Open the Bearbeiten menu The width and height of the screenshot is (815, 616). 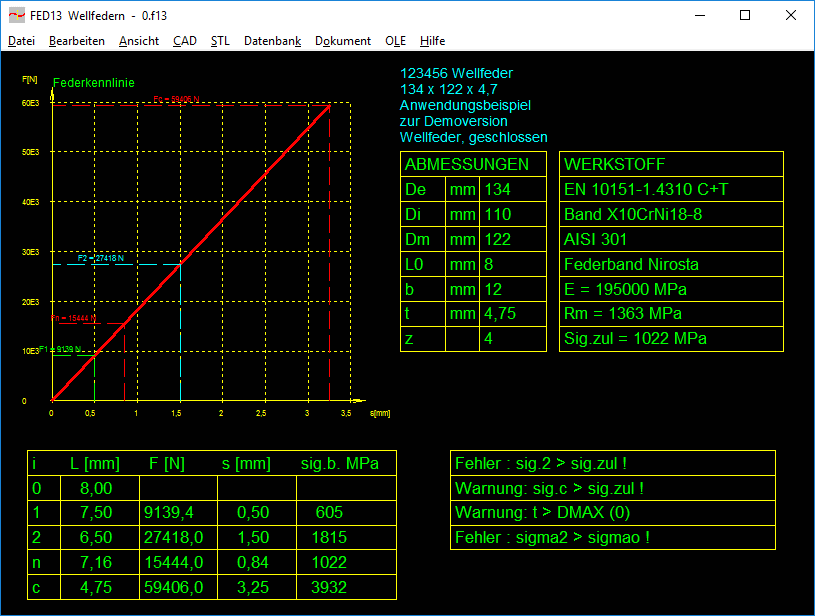pyautogui.click(x=77, y=41)
